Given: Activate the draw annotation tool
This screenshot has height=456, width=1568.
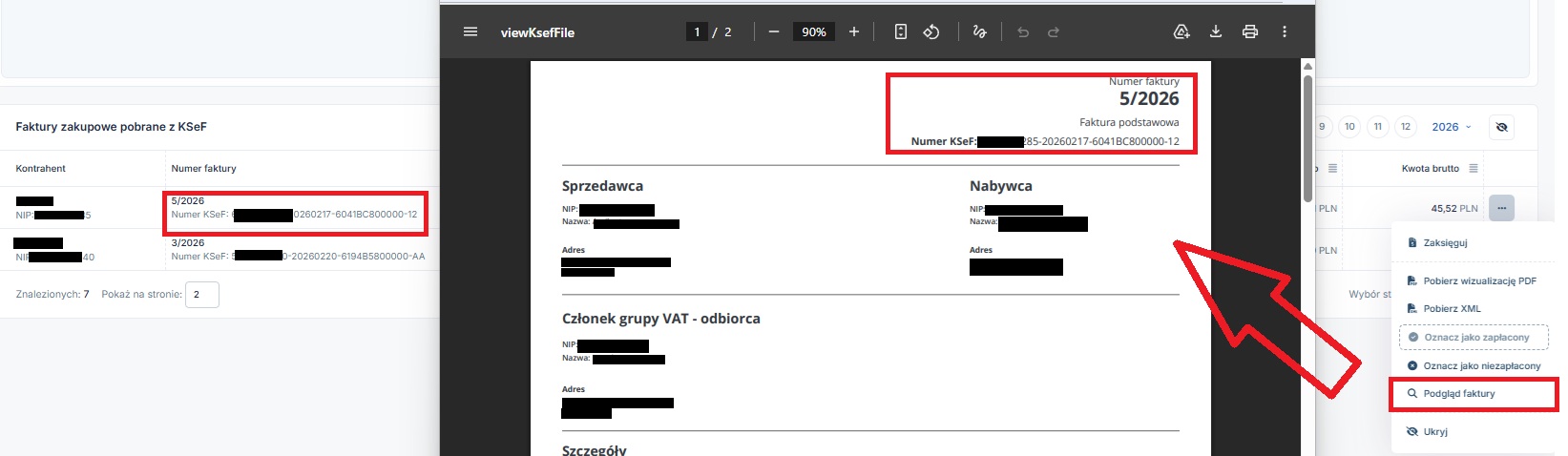Looking at the screenshot, I should [x=979, y=31].
